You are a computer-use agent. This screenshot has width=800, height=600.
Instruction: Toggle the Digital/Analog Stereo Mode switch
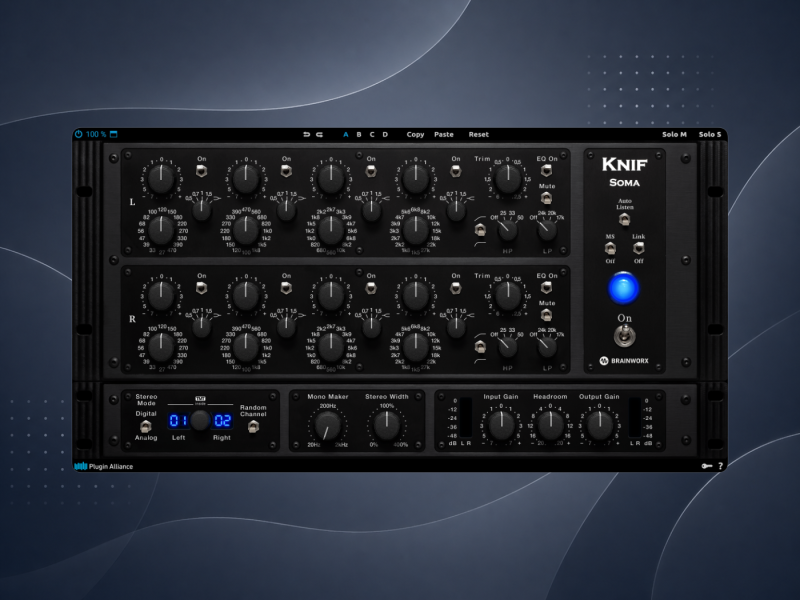click(x=145, y=426)
